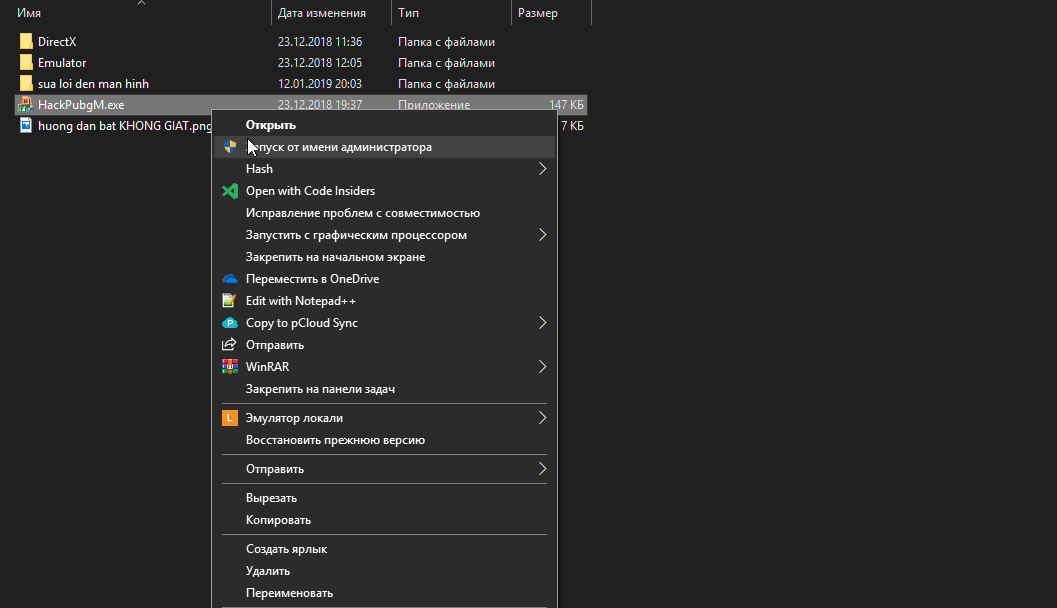Open the Hash menu entry
1057x608 pixels.
coord(384,169)
